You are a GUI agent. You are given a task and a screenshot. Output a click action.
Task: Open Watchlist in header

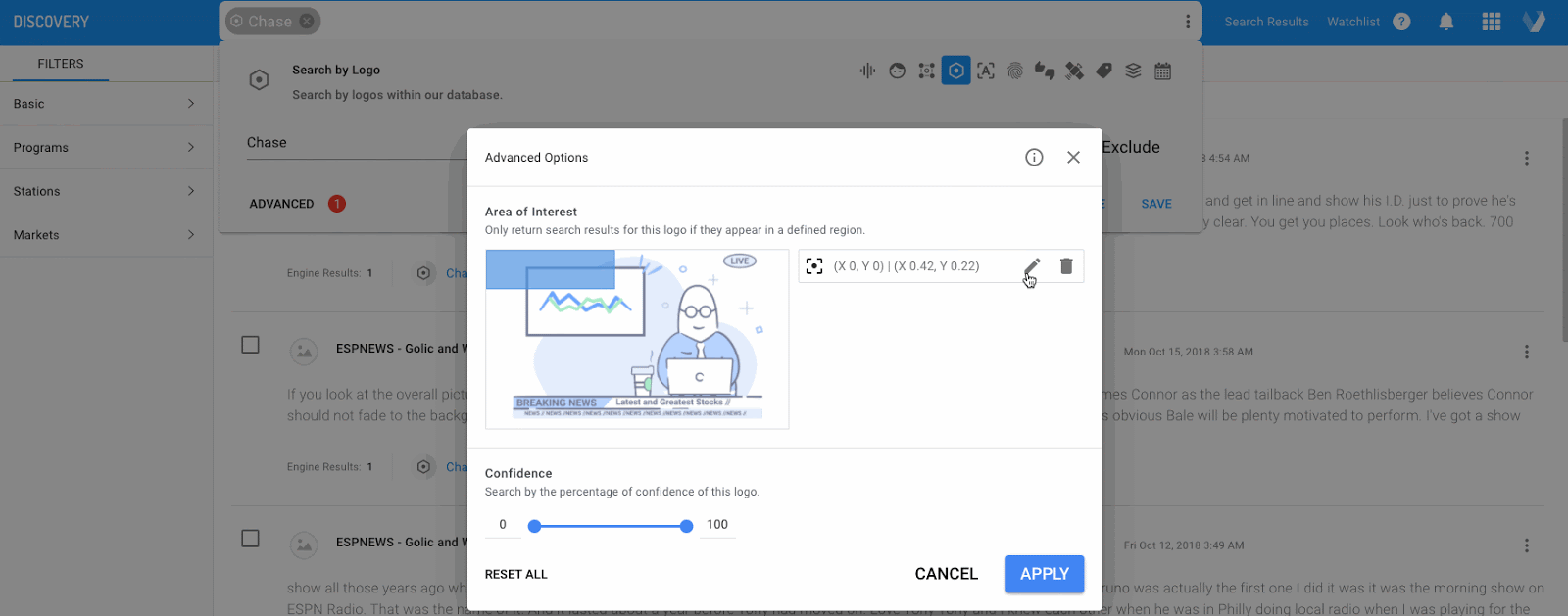[x=1353, y=22]
